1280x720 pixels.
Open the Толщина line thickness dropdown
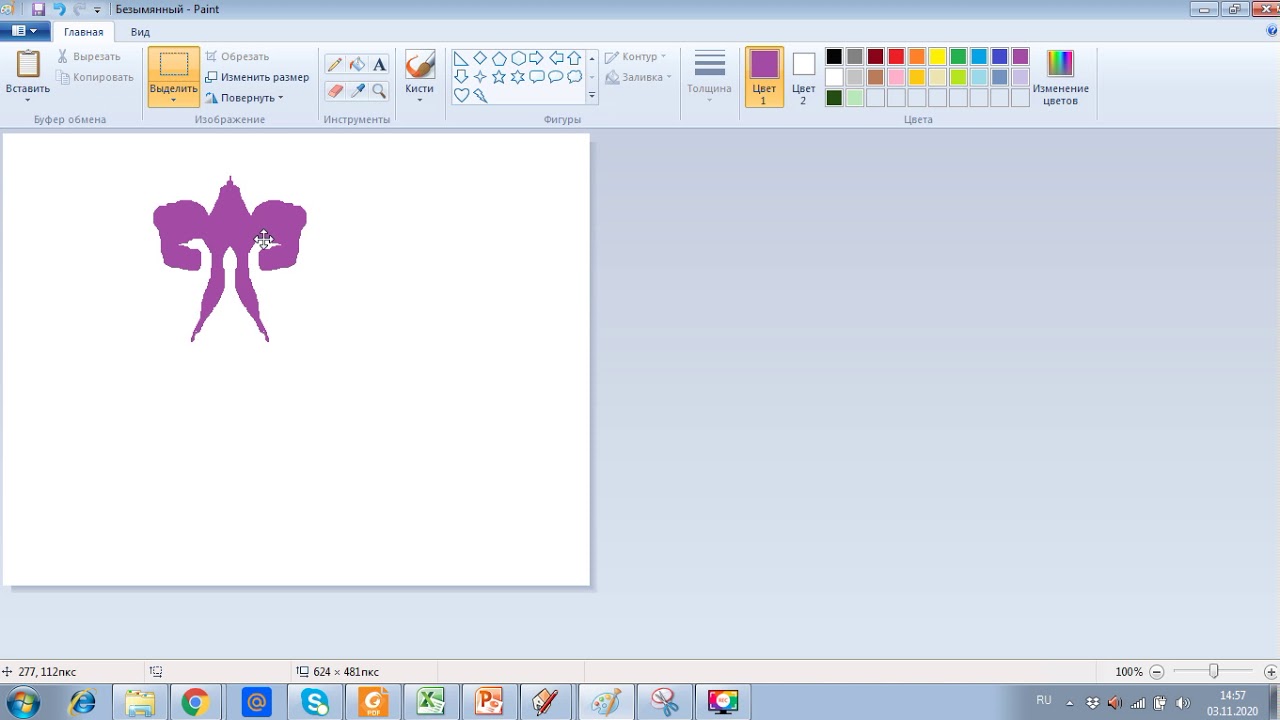click(709, 77)
